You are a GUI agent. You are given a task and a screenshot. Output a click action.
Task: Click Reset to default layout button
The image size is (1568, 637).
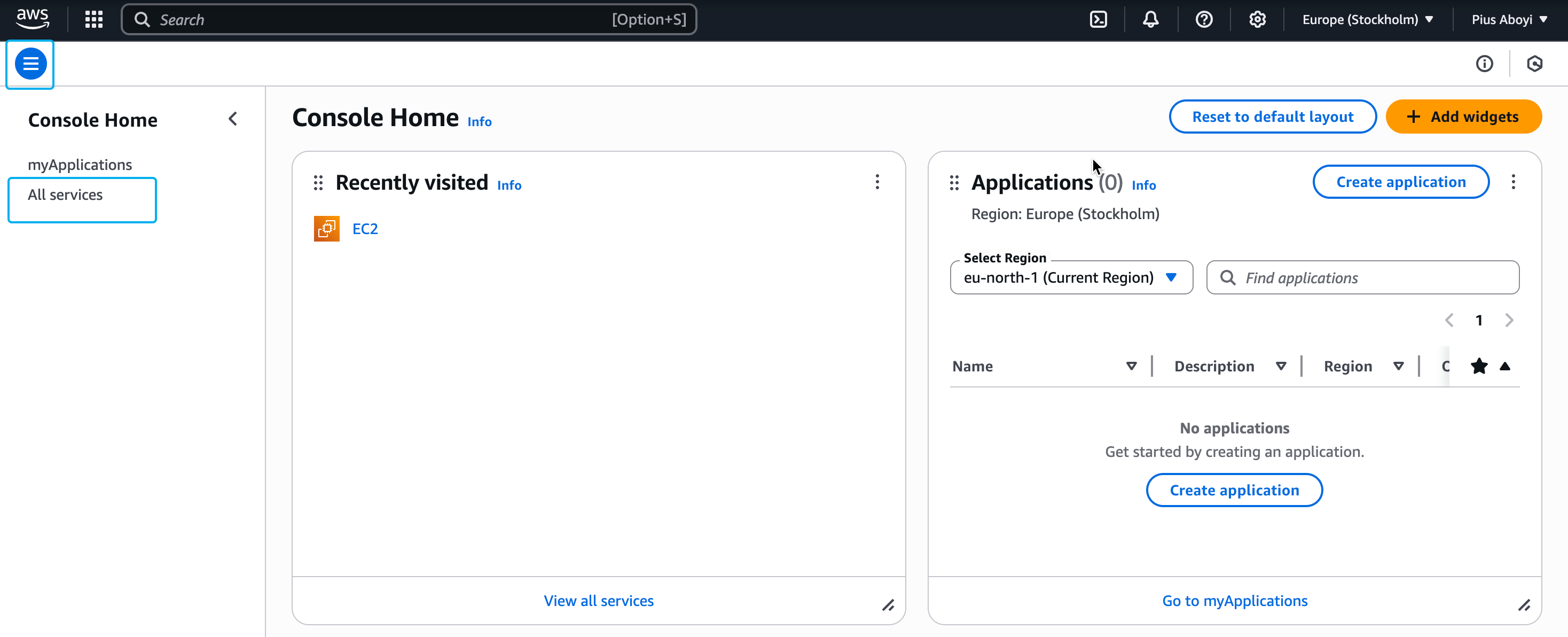pos(1272,117)
